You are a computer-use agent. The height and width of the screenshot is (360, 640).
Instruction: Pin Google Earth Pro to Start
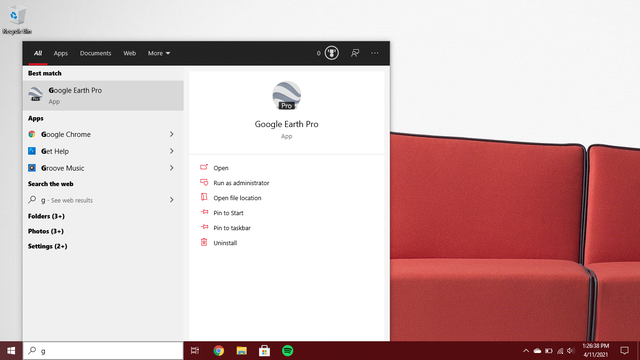coord(228,213)
